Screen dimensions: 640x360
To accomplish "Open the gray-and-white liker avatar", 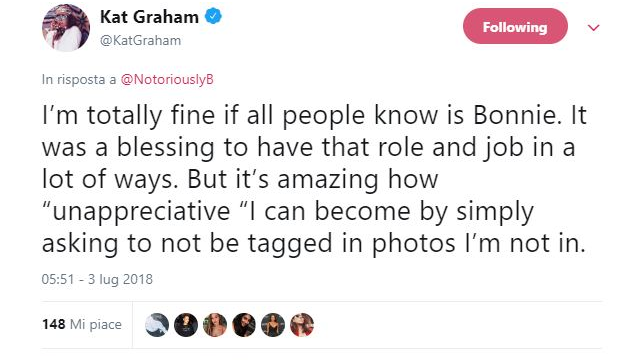I will (157, 325).
